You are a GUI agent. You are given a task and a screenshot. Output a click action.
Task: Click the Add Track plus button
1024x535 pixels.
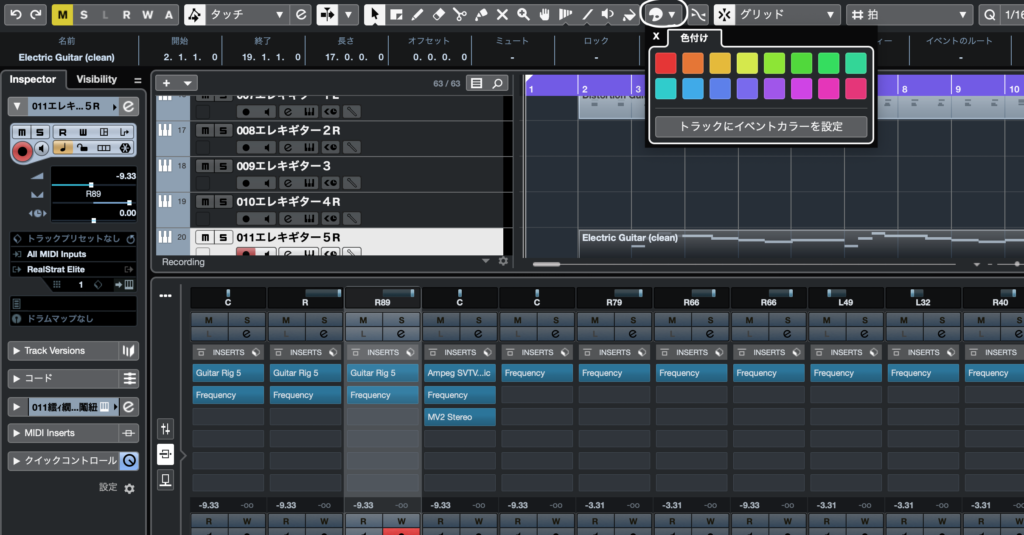click(x=166, y=83)
